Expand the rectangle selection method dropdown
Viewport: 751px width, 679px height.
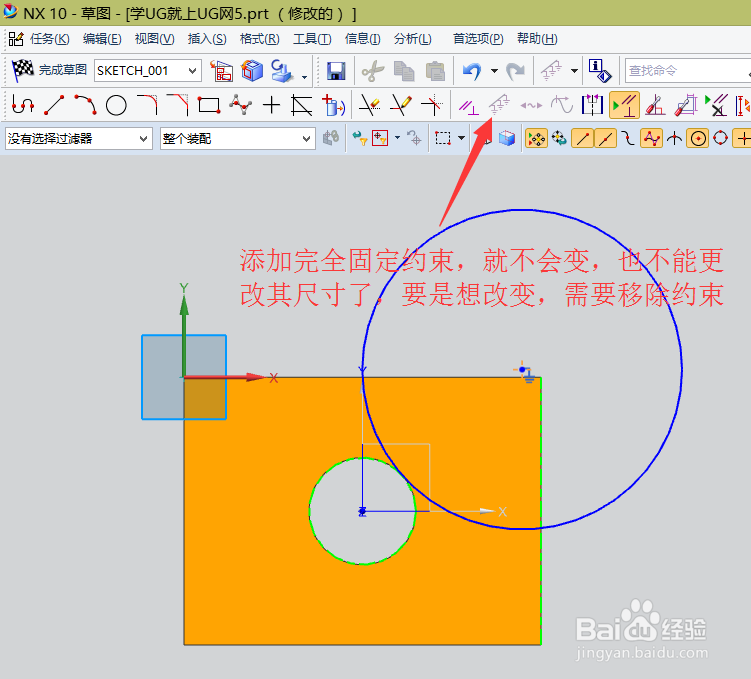461,138
